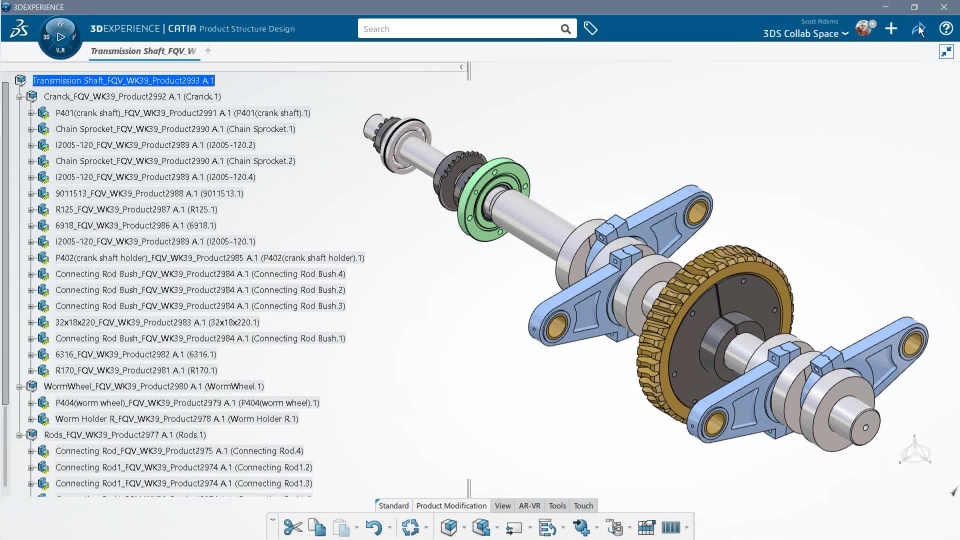
Task: Click the Update cycle-arrows icon
Action: click(x=410, y=527)
